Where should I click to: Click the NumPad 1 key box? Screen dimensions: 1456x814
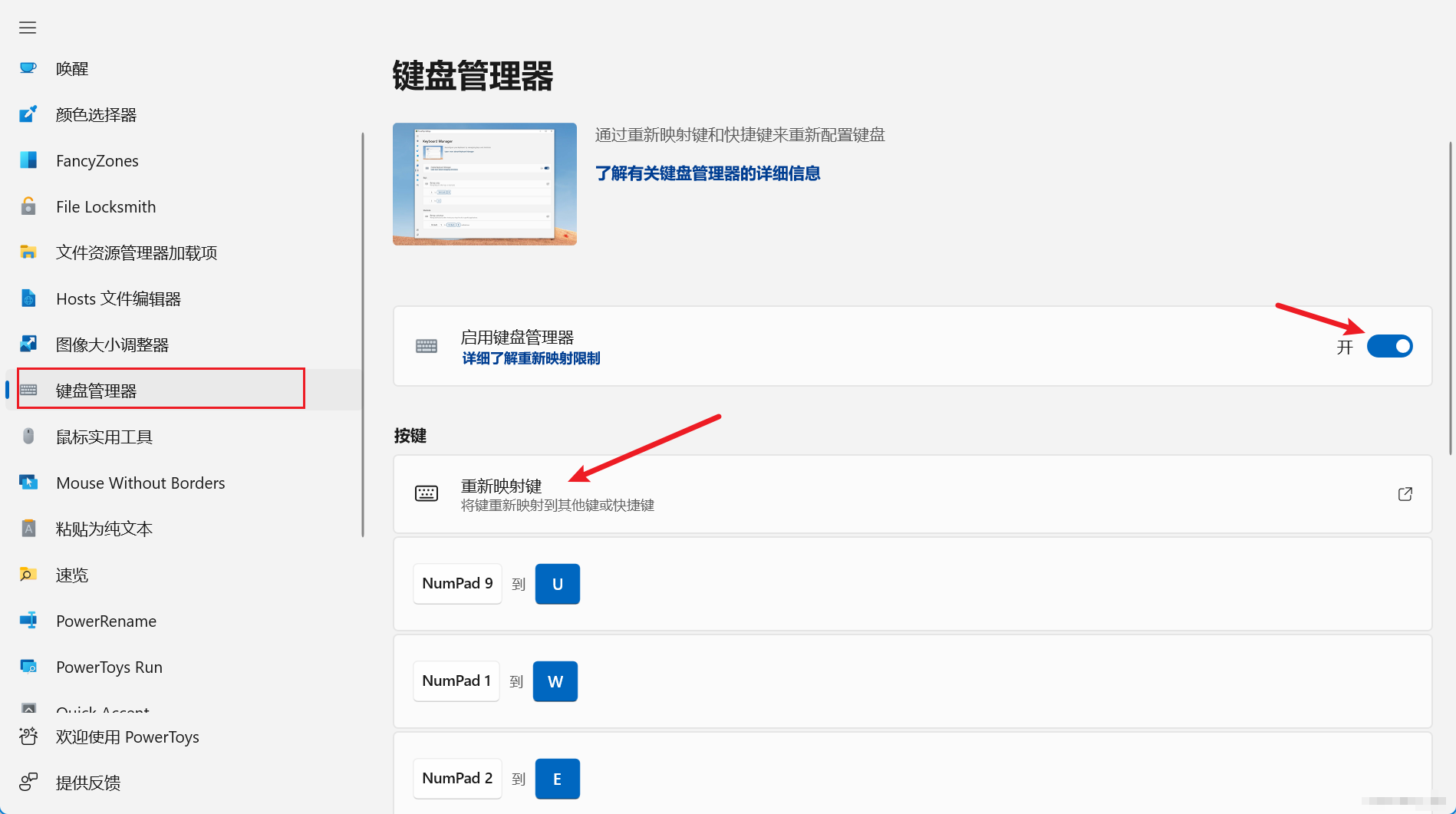[x=456, y=681]
